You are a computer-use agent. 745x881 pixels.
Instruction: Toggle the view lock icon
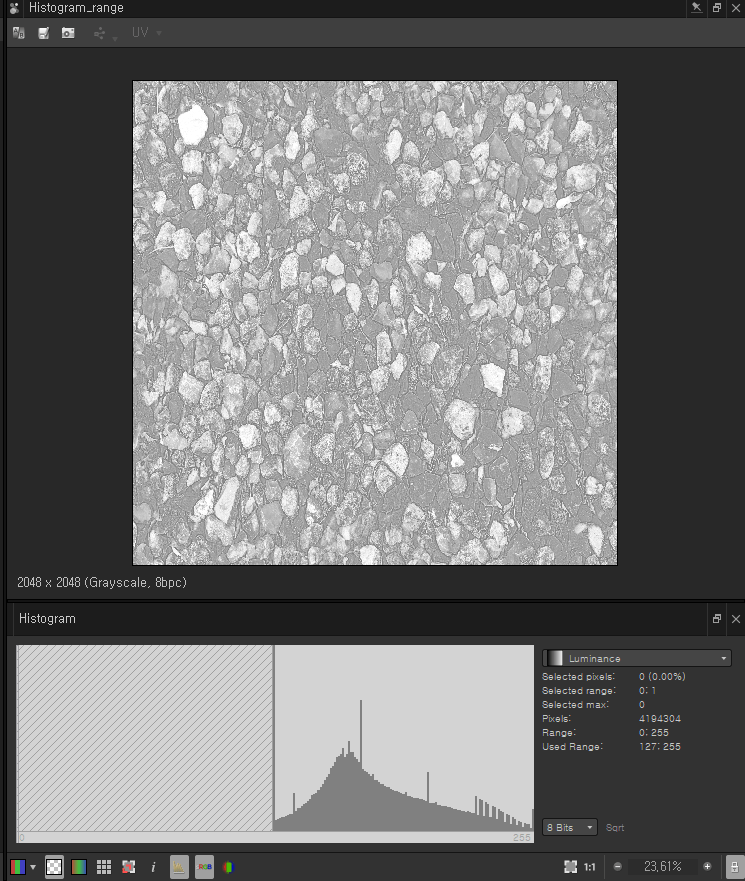[734, 867]
